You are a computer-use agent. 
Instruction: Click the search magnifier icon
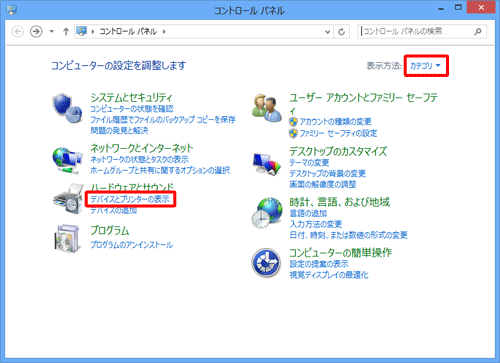[x=478, y=32]
